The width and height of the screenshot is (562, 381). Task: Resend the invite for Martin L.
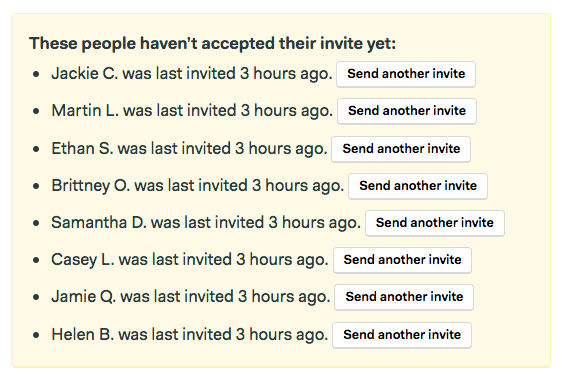(407, 111)
